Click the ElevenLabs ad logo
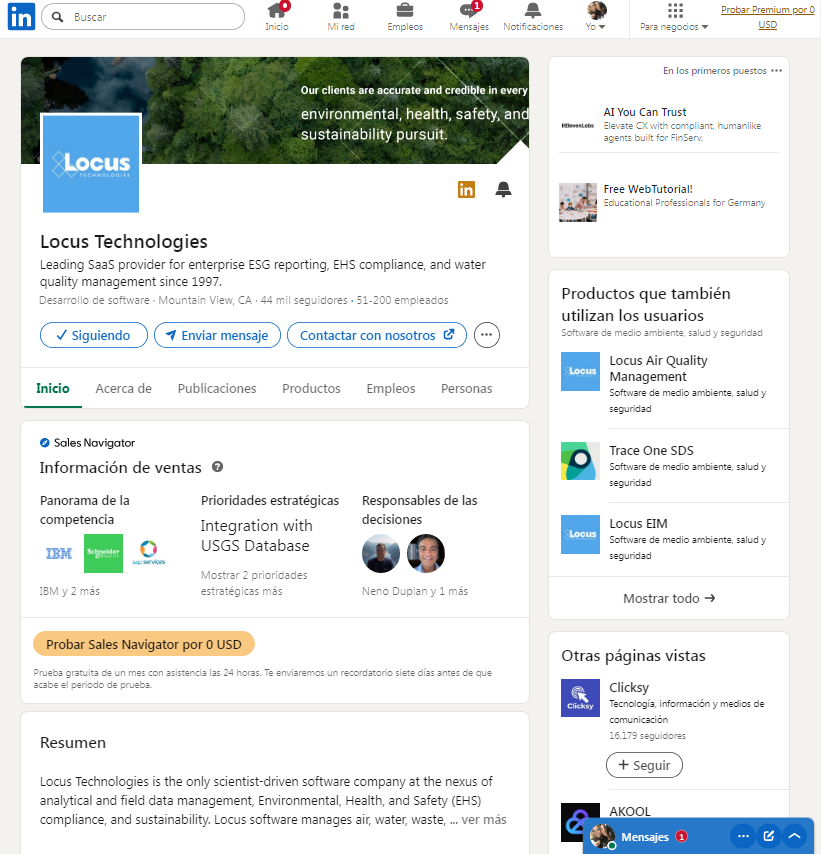 click(x=578, y=126)
